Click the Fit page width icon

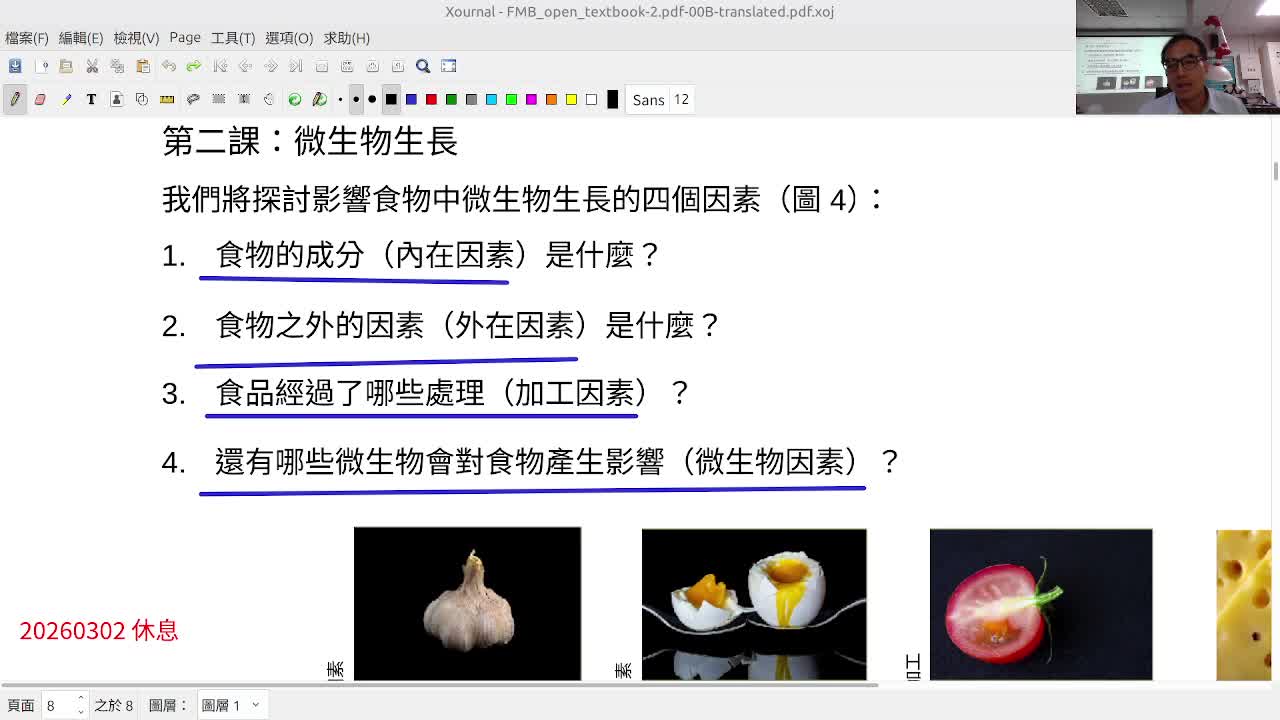347,66
